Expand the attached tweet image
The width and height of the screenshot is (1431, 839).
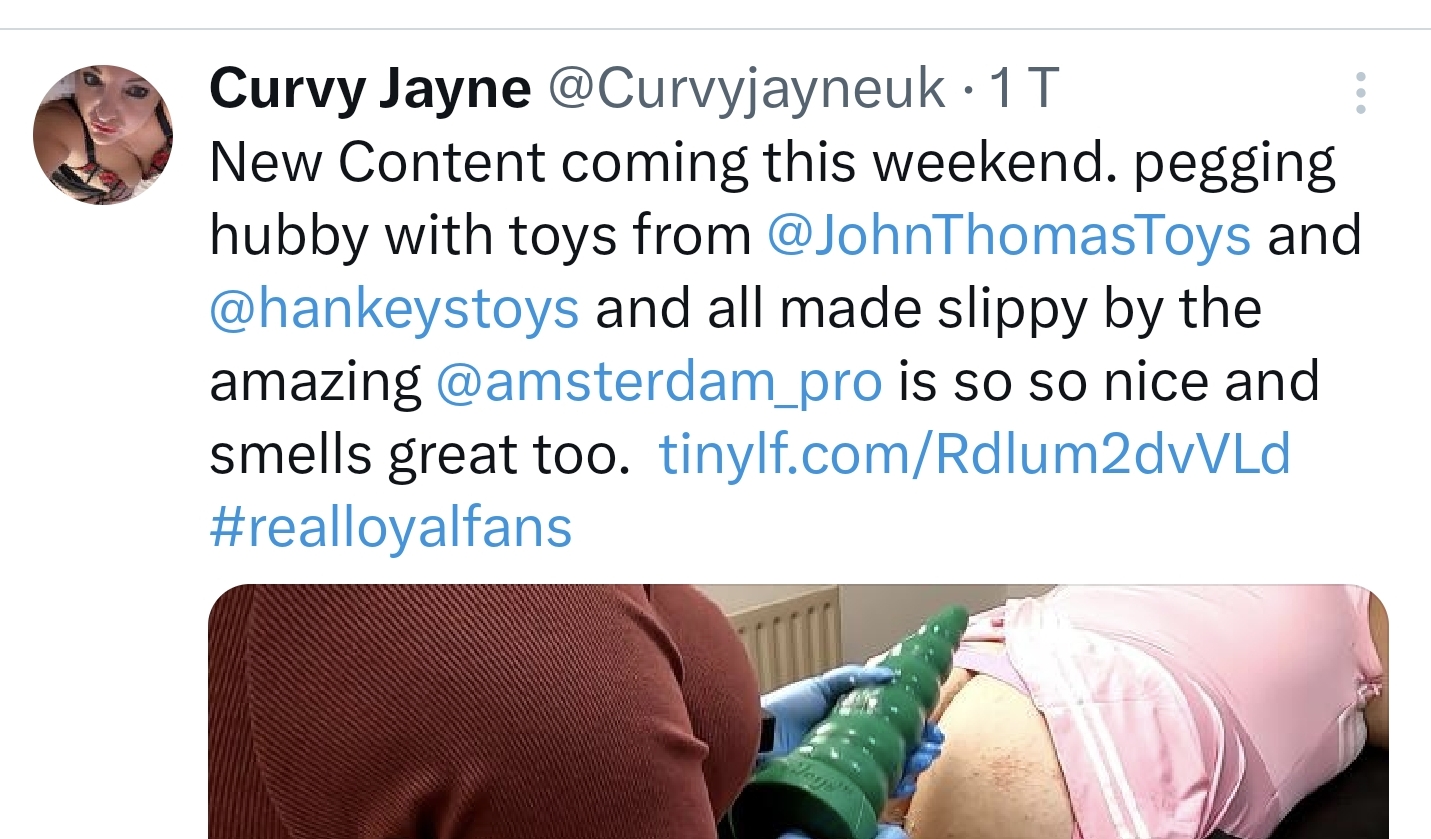click(x=798, y=711)
